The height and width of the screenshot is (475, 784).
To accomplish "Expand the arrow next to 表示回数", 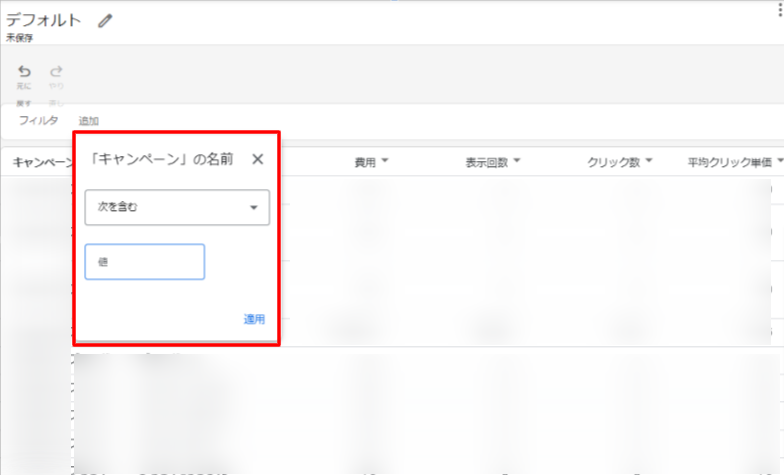I will click(518, 162).
